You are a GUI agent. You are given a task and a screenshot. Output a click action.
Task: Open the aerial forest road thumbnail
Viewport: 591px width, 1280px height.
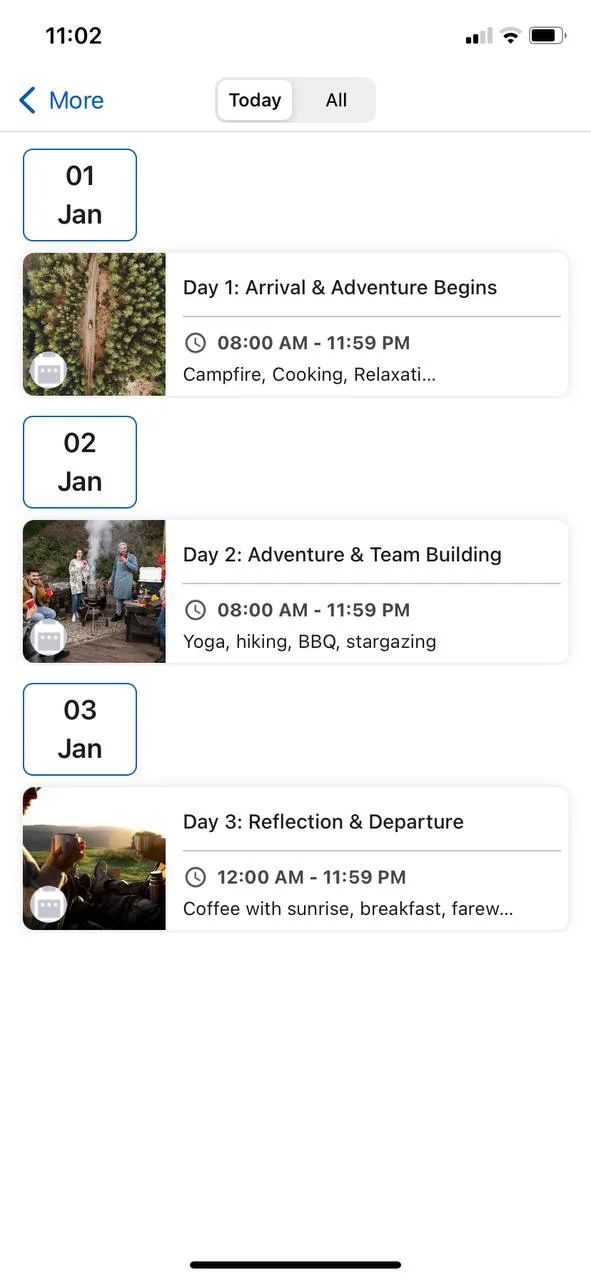pos(94,324)
